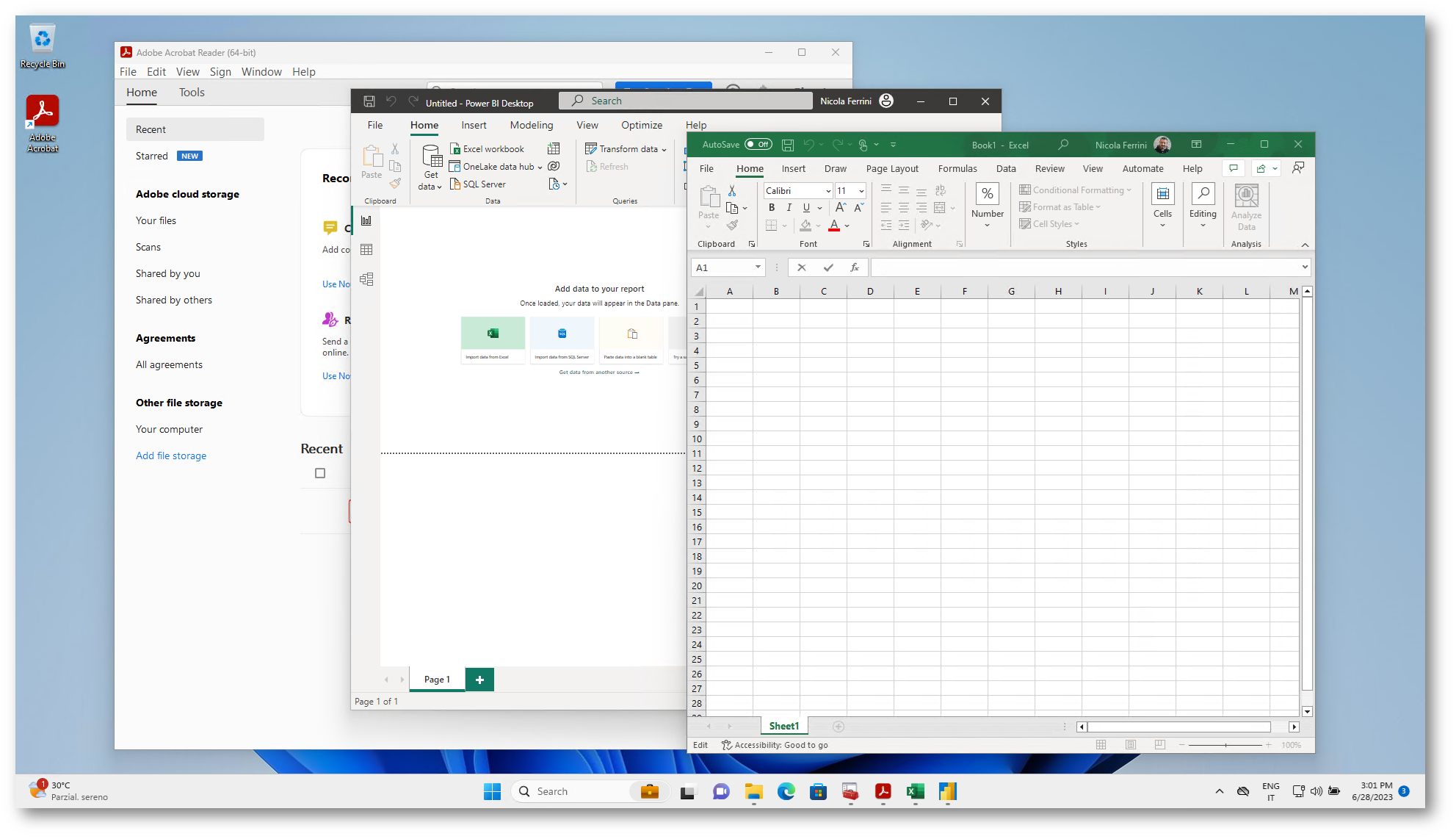
Task: Click Save icon in Power BI title bar
Action: coord(369,101)
